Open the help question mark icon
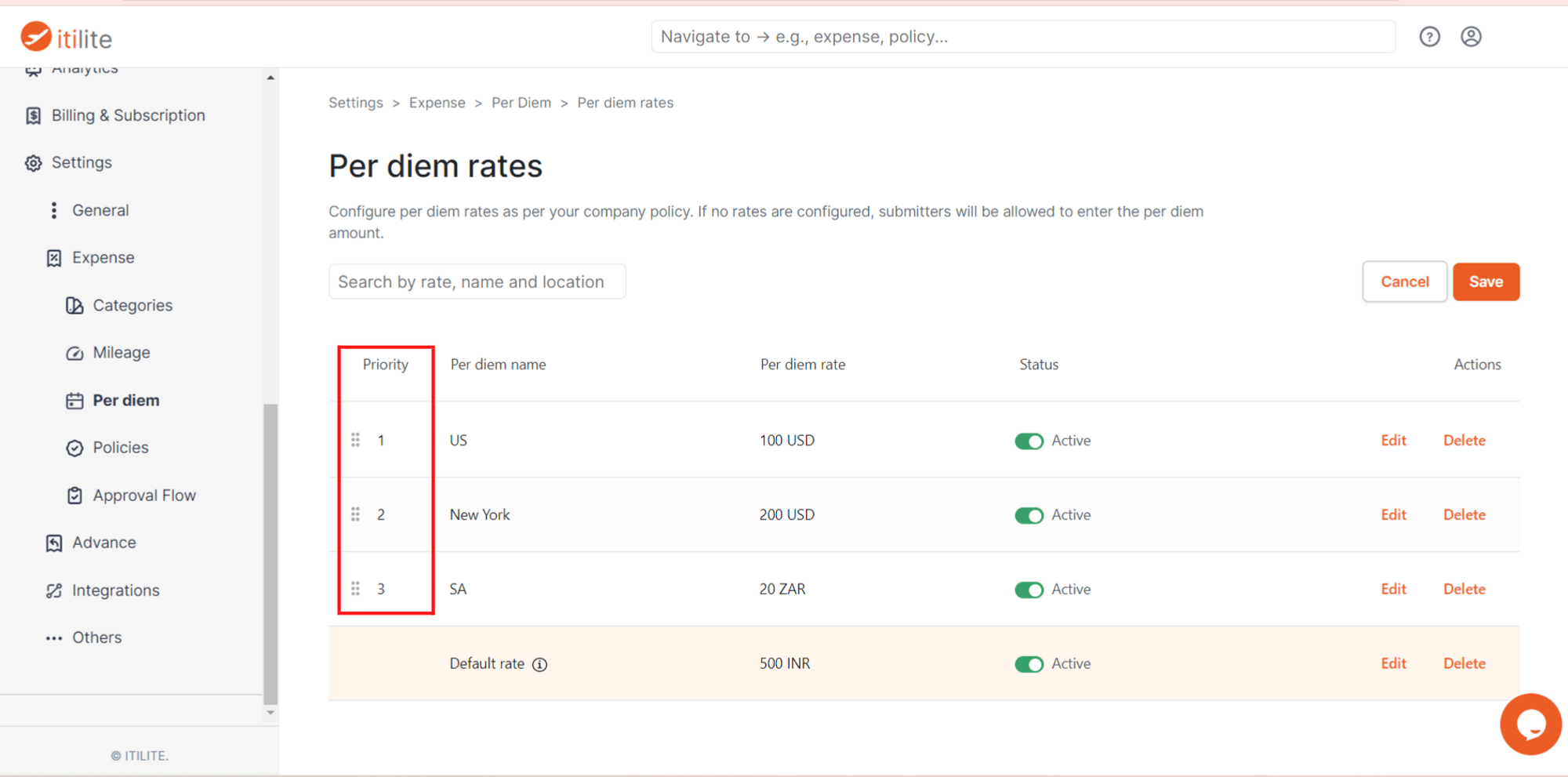1568x777 pixels. (x=1429, y=36)
